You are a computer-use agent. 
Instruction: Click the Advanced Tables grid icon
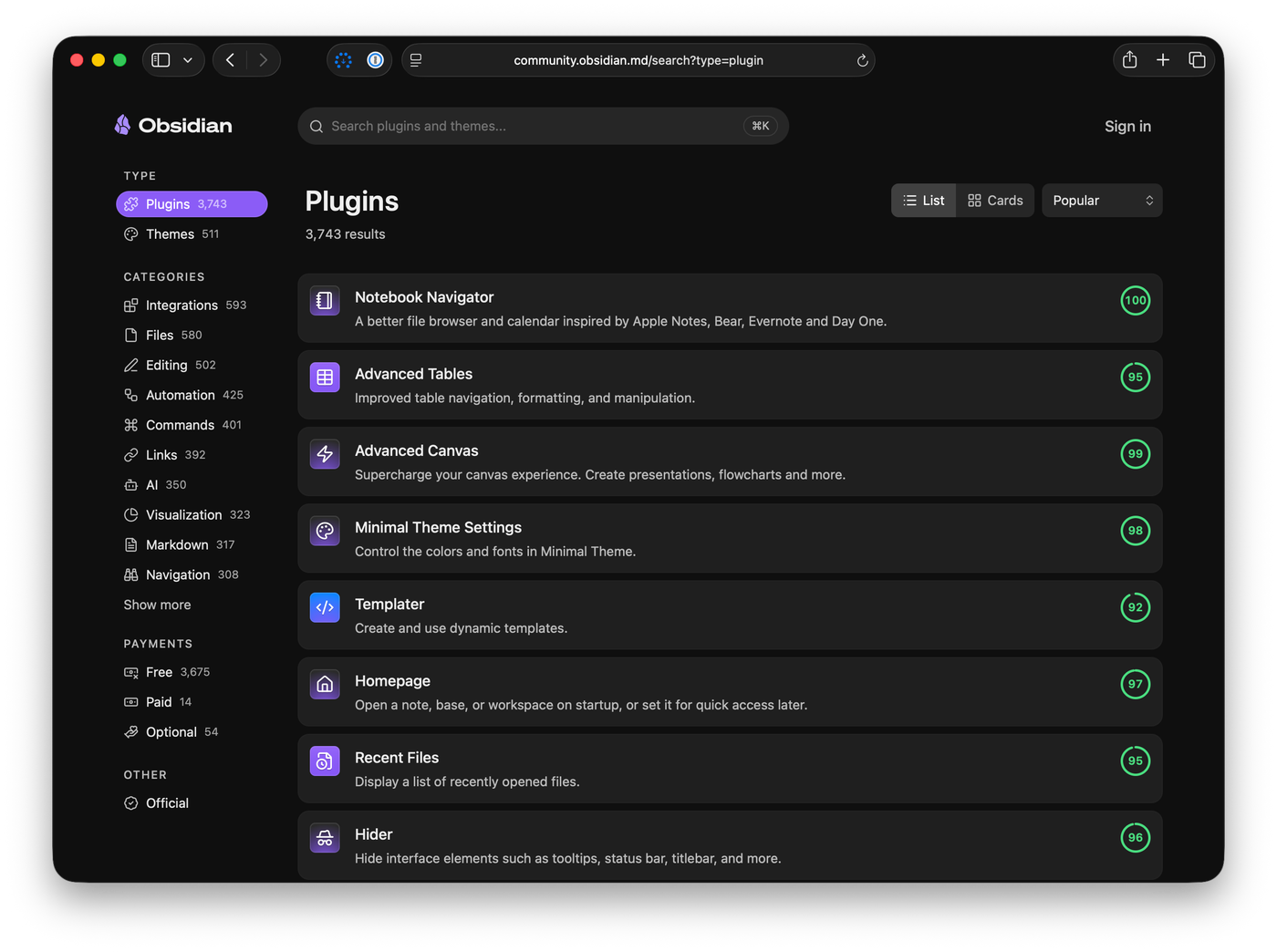click(325, 378)
